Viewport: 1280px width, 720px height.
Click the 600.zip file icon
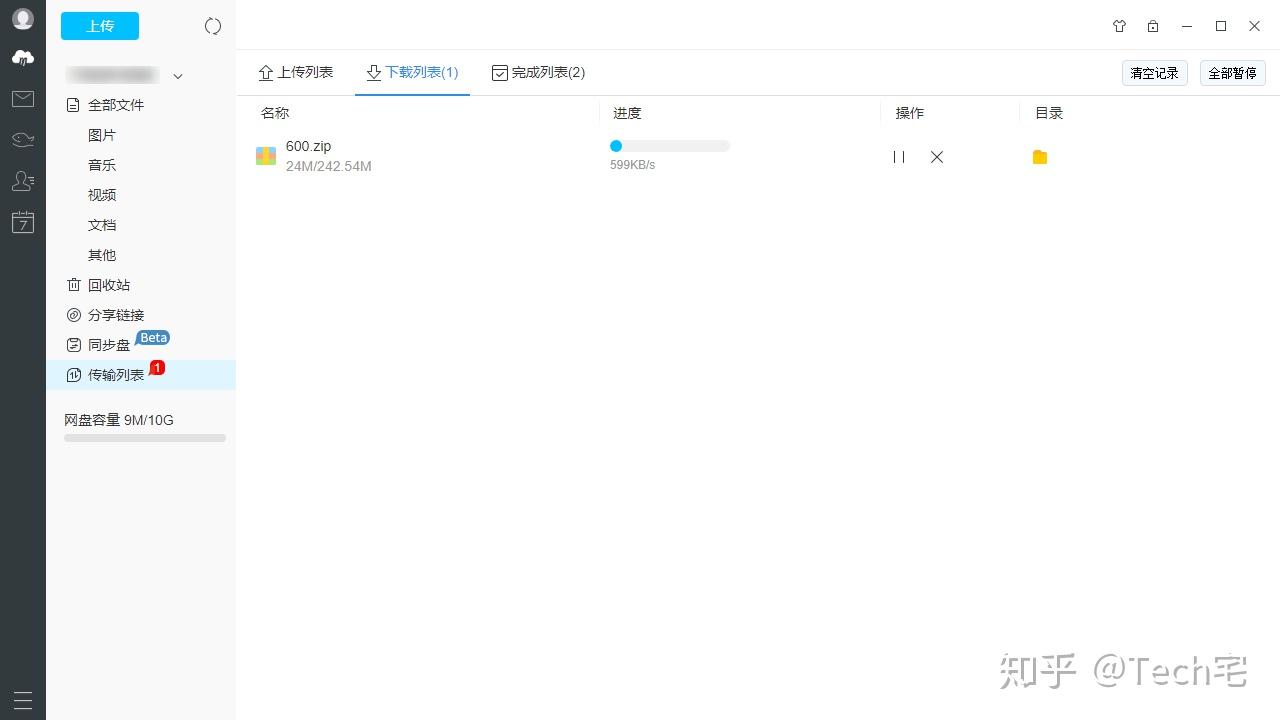(266, 156)
